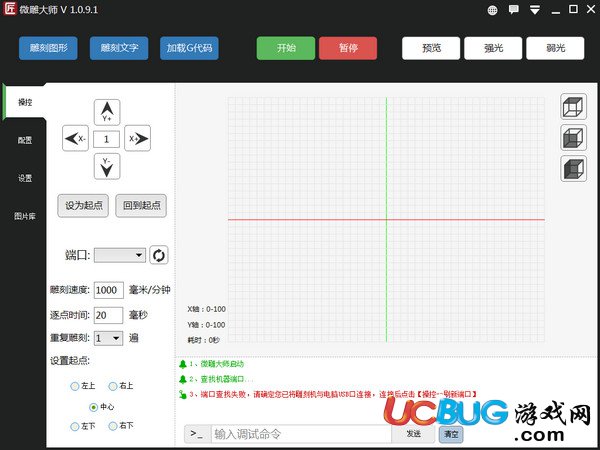Viewport: 600px width, 450px height.
Task: Click the 雕刻图形 button
Action: 48,48
